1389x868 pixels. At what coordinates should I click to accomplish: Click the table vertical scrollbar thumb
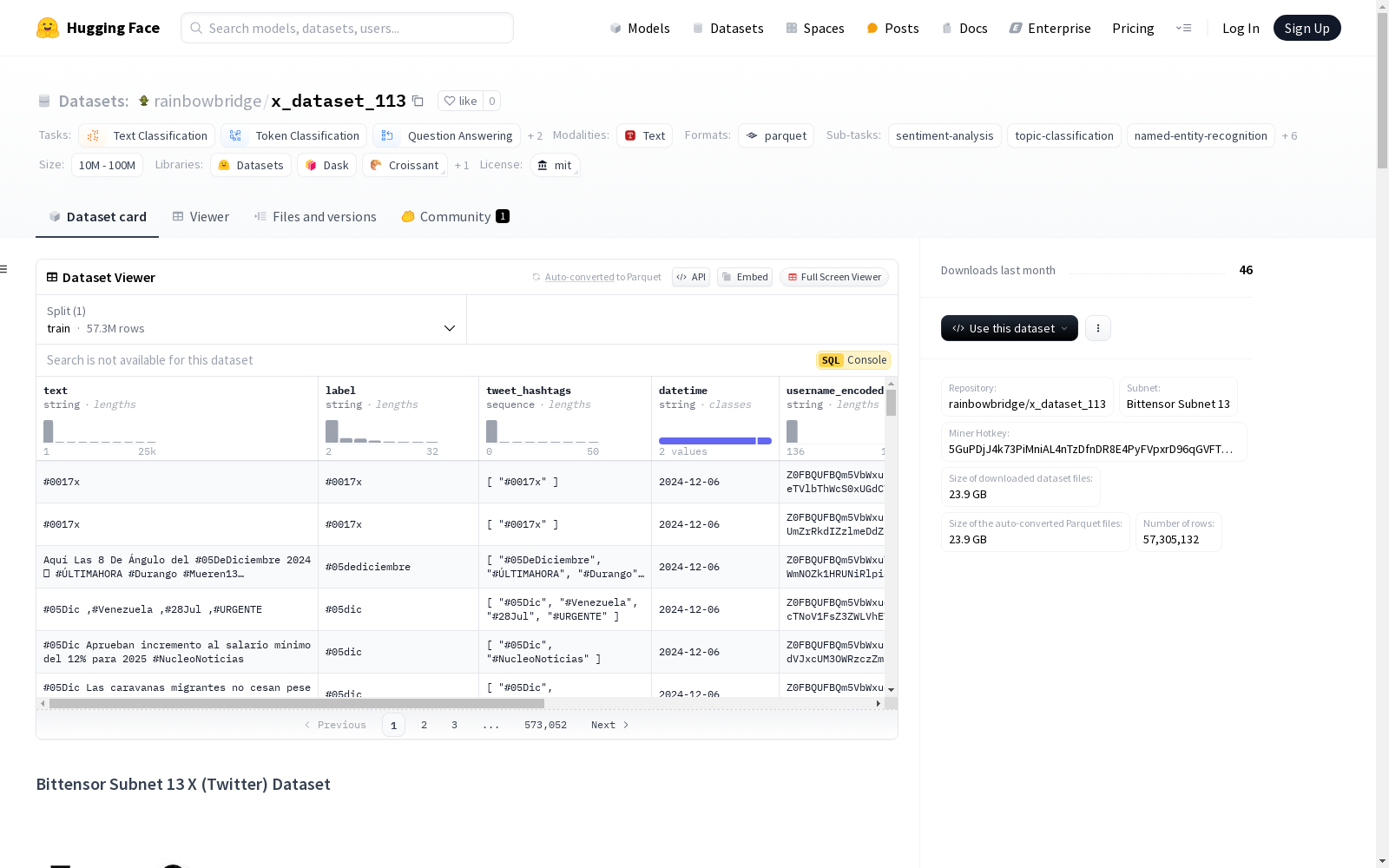(x=891, y=403)
